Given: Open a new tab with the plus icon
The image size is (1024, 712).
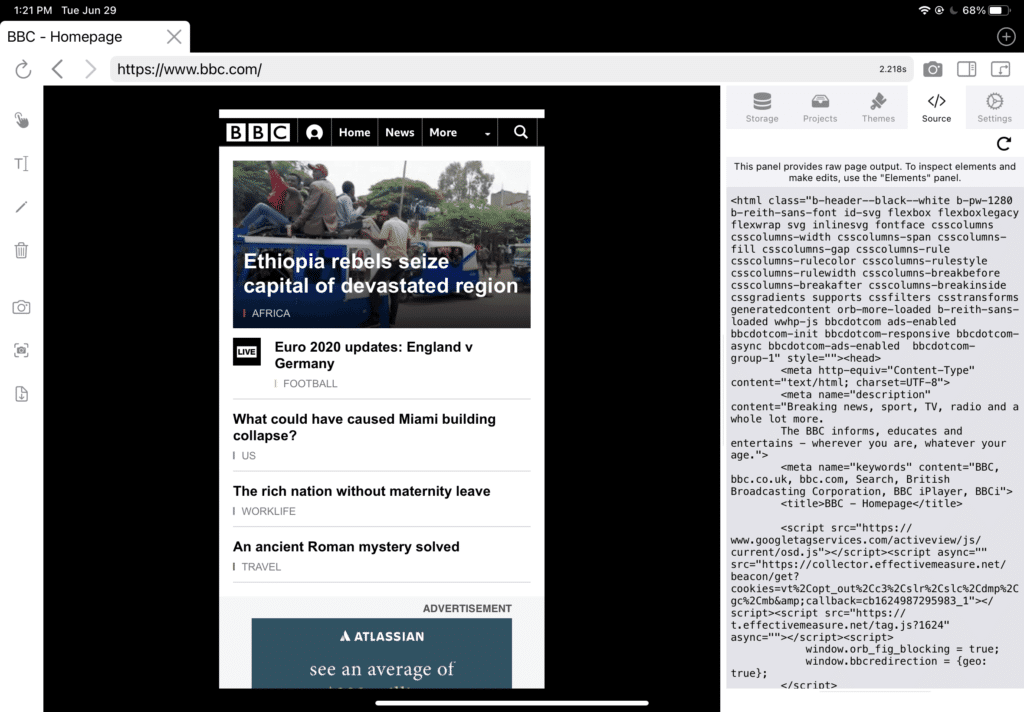Looking at the screenshot, I should pos(1006,37).
